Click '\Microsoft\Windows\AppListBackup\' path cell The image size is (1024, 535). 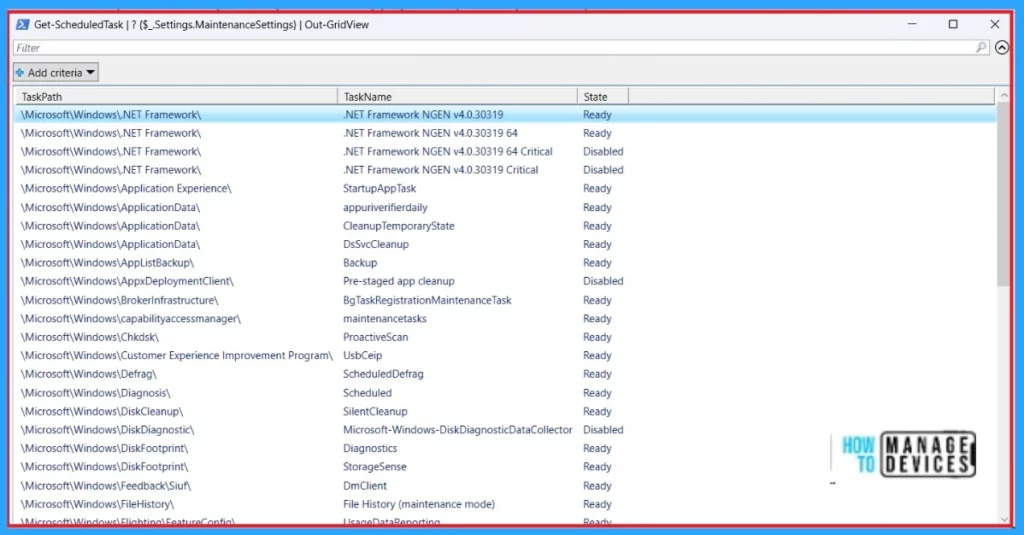[x=107, y=263]
